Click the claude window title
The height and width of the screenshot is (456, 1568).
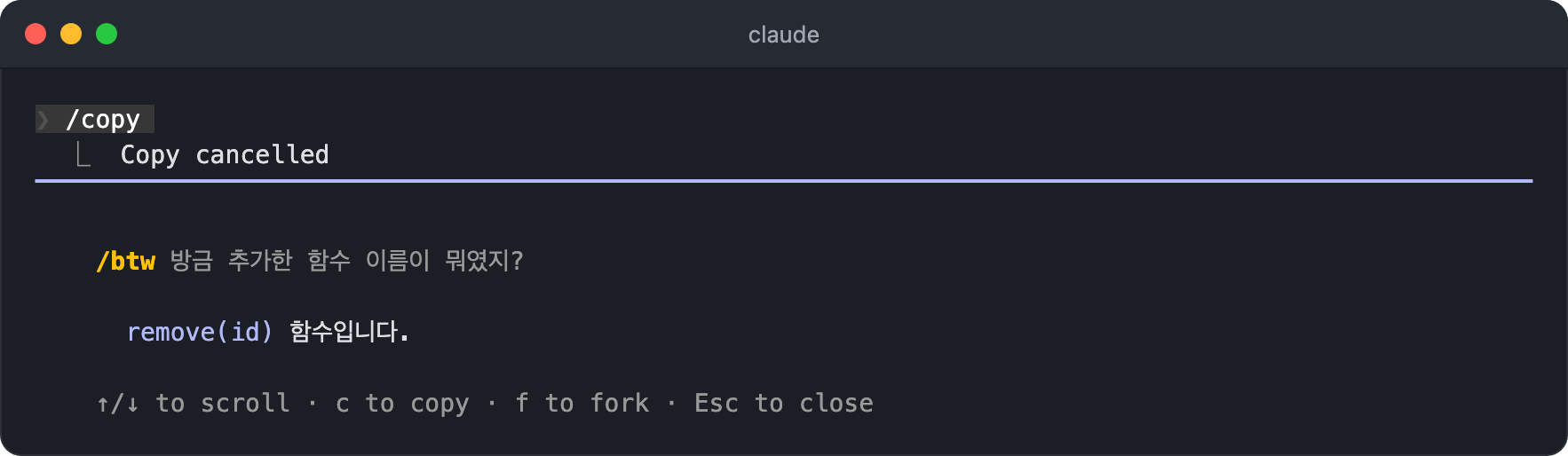pos(784,35)
